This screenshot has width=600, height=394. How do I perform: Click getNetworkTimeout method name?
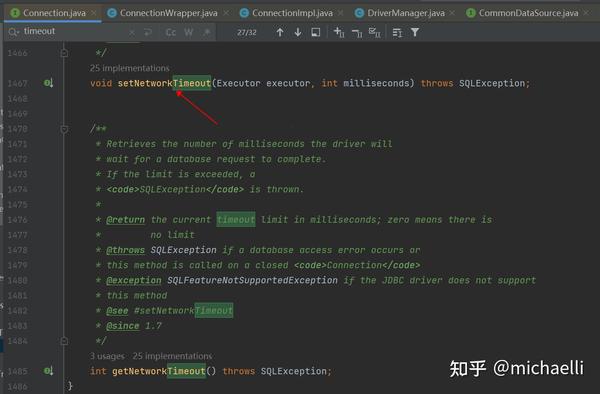pyautogui.click(x=159, y=371)
